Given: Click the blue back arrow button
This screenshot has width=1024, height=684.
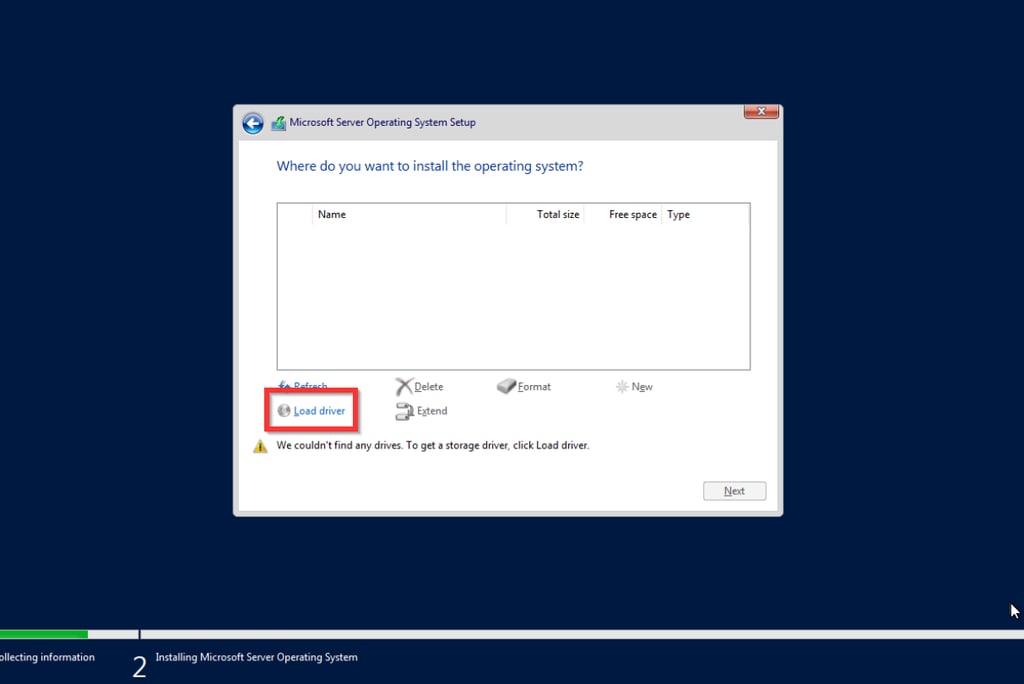Looking at the screenshot, I should tap(253, 123).
